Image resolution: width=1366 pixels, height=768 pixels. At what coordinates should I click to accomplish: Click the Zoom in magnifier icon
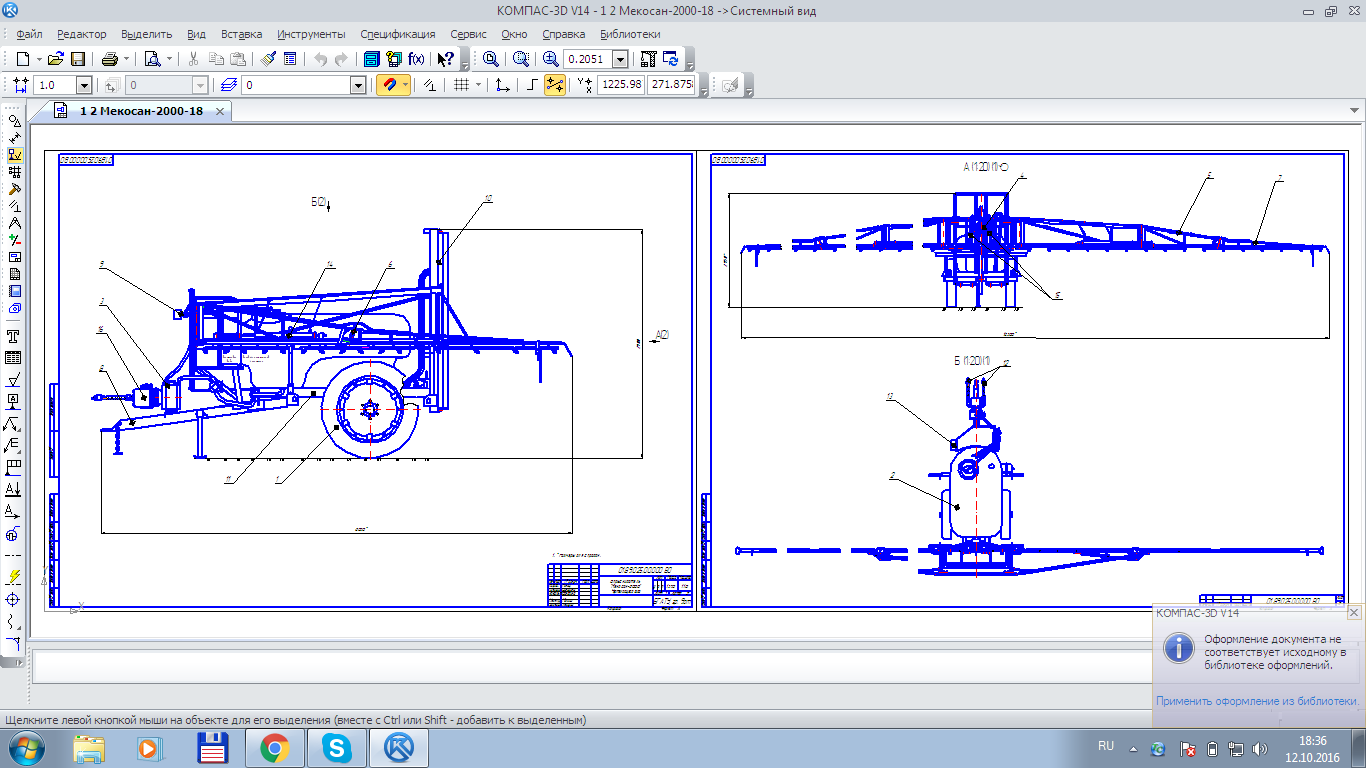tap(550, 59)
